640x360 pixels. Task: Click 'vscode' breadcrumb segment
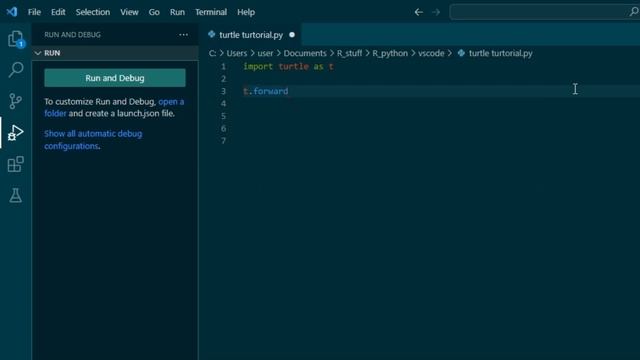point(431,53)
